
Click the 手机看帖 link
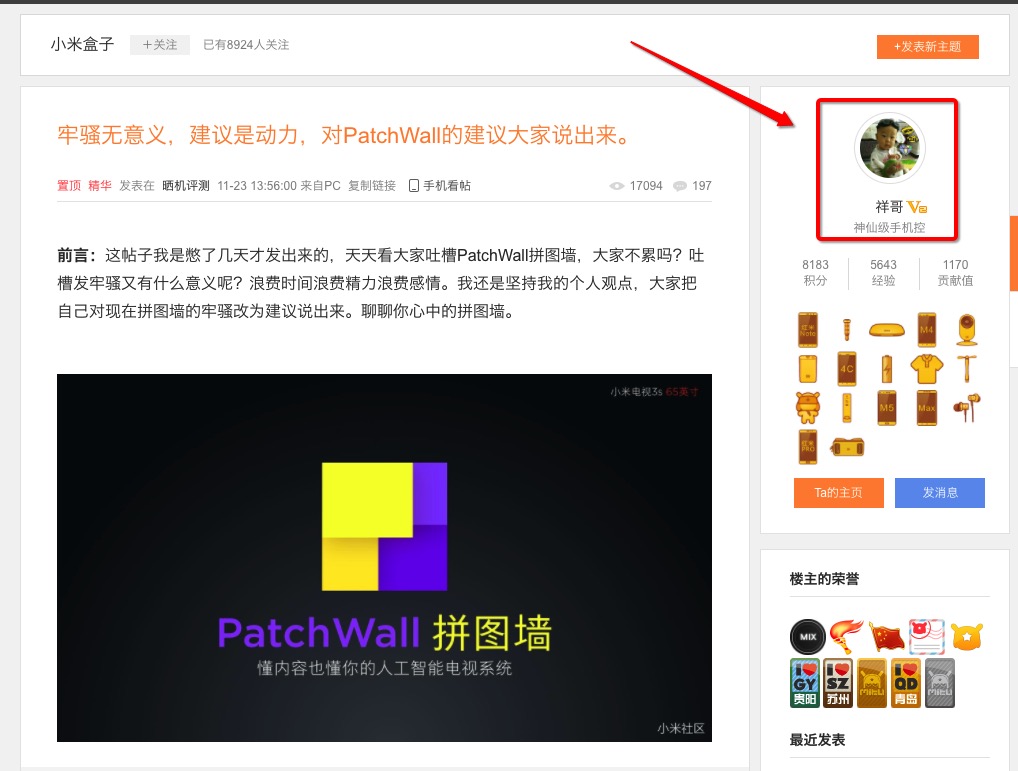[x=447, y=186]
